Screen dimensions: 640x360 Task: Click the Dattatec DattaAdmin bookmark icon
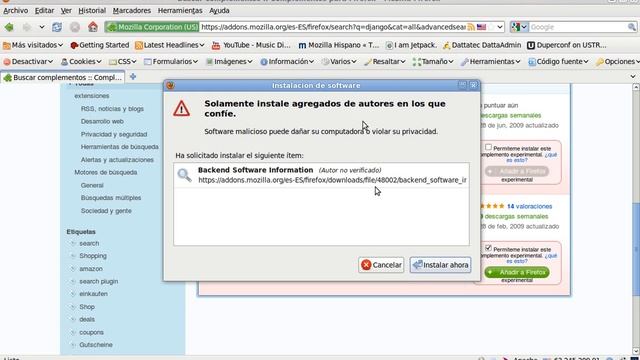coord(447,45)
